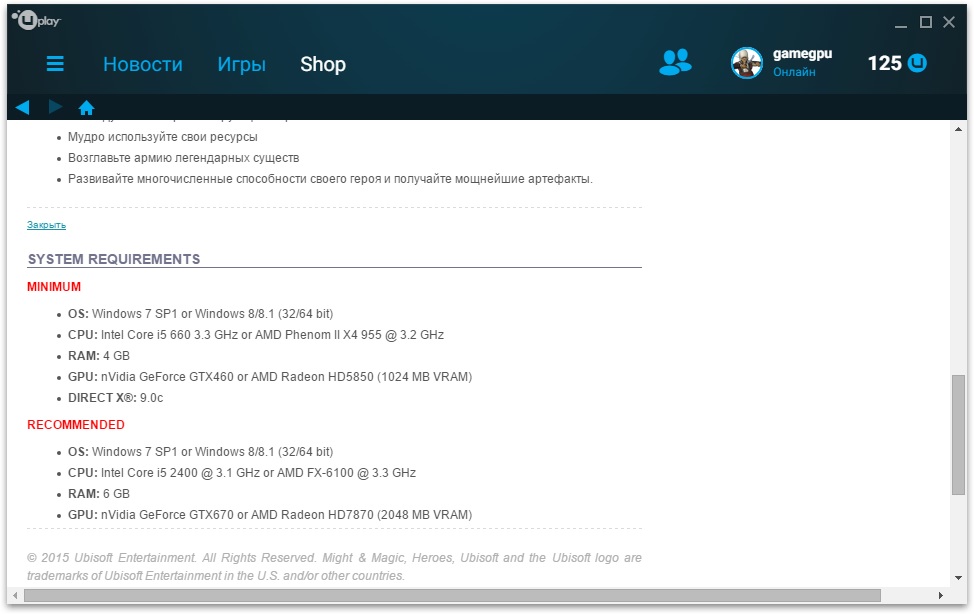Screen dimensions: 974x614
Task: Click the horizontal scrollbar right arrow
Action: [x=941, y=595]
